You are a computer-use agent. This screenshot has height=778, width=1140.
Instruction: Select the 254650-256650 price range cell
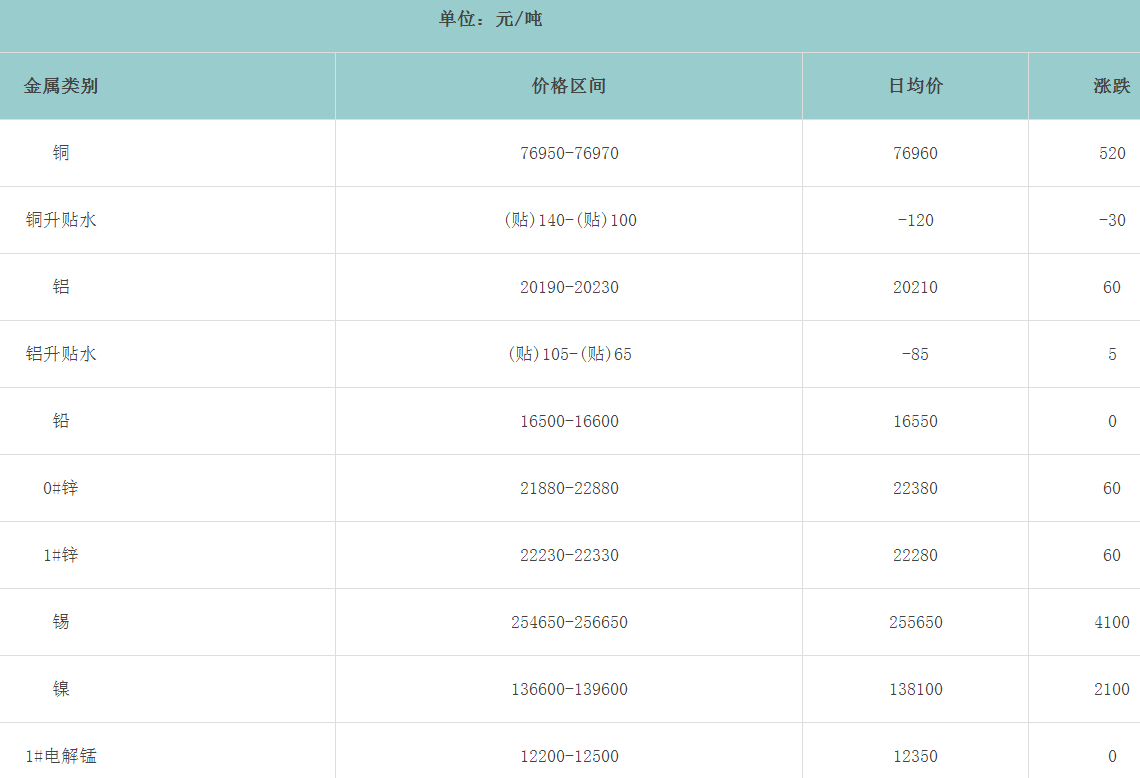(569, 622)
